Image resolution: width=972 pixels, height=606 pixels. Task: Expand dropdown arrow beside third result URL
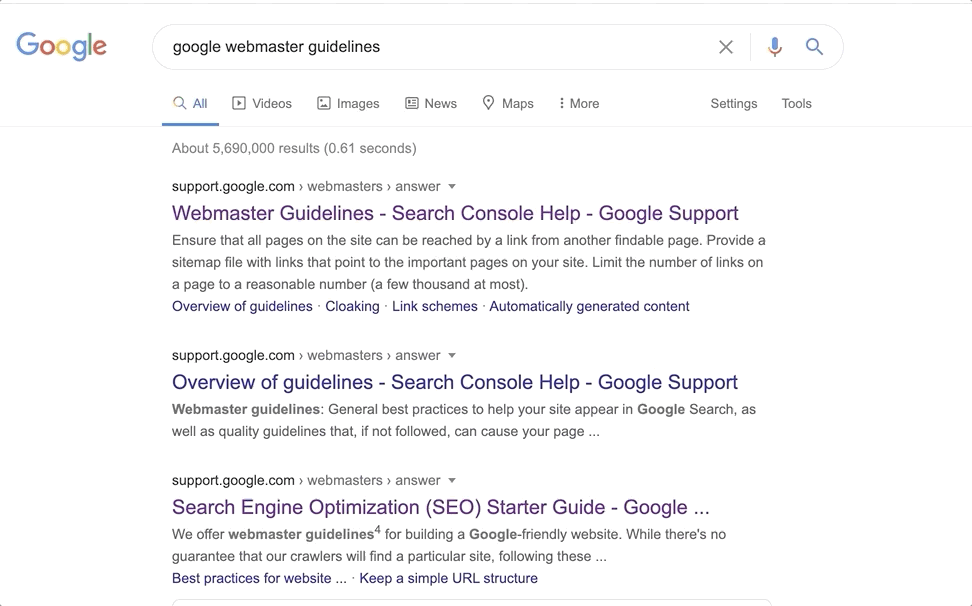click(452, 480)
